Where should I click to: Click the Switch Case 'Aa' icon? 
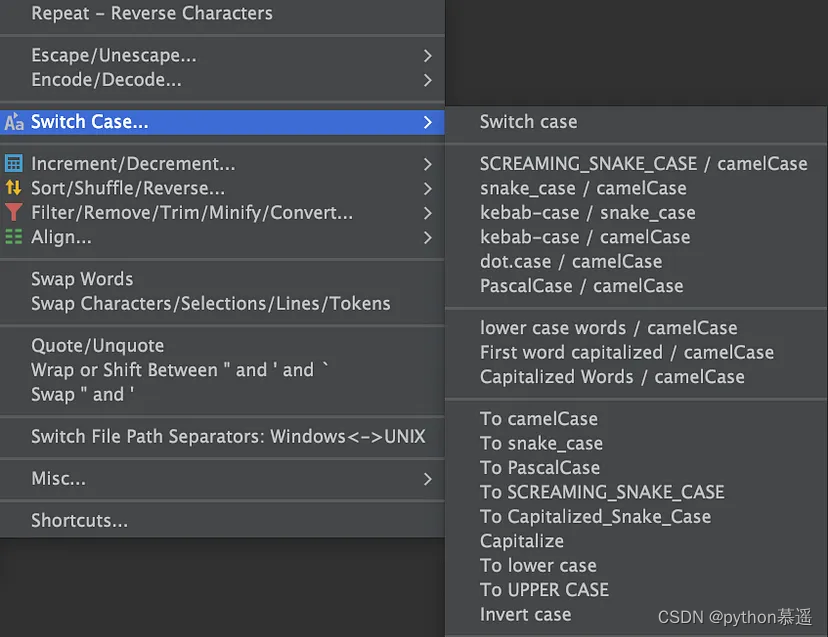pyautogui.click(x=14, y=122)
